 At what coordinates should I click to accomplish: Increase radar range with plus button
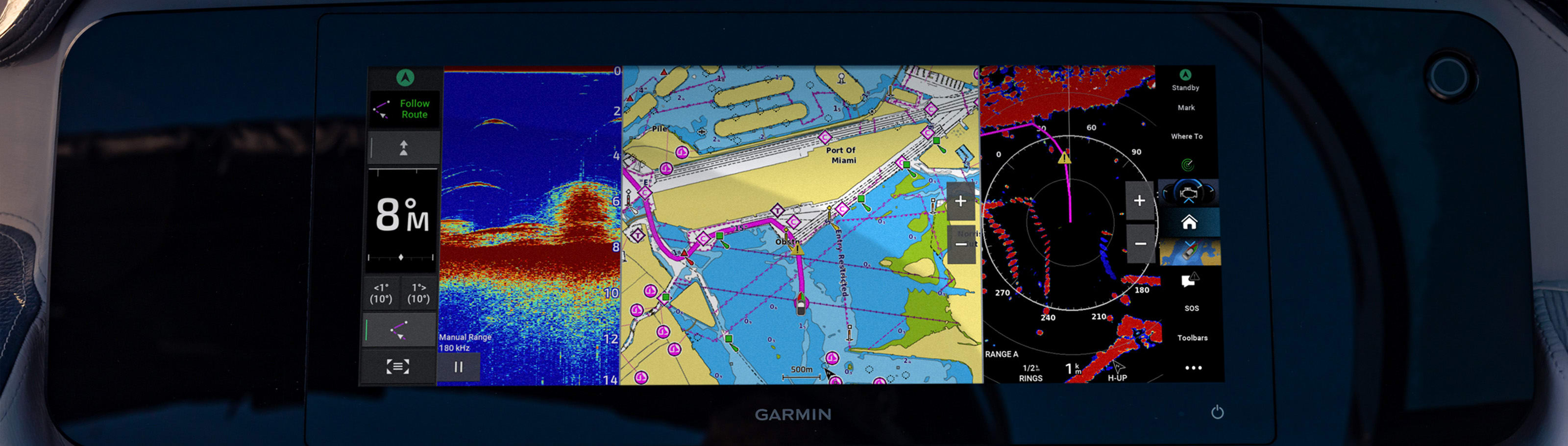click(1139, 201)
